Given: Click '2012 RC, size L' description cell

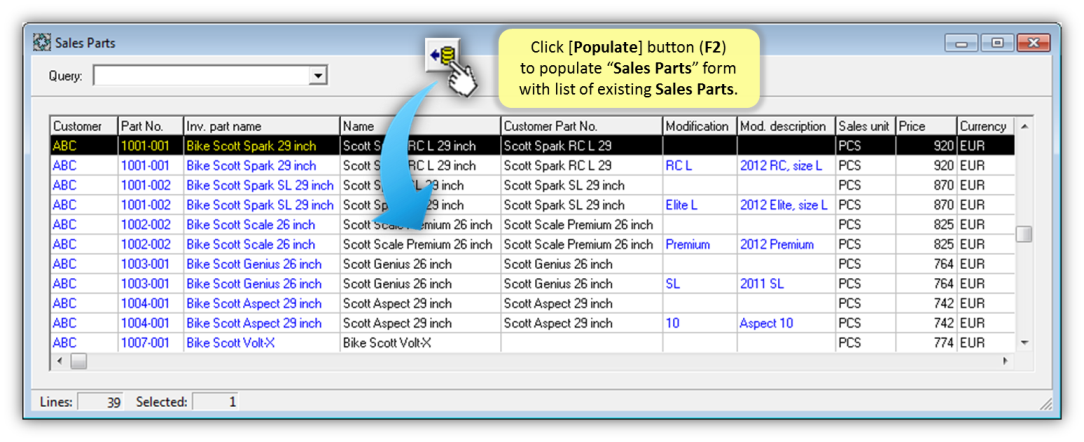Looking at the screenshot, I should 786,166.
